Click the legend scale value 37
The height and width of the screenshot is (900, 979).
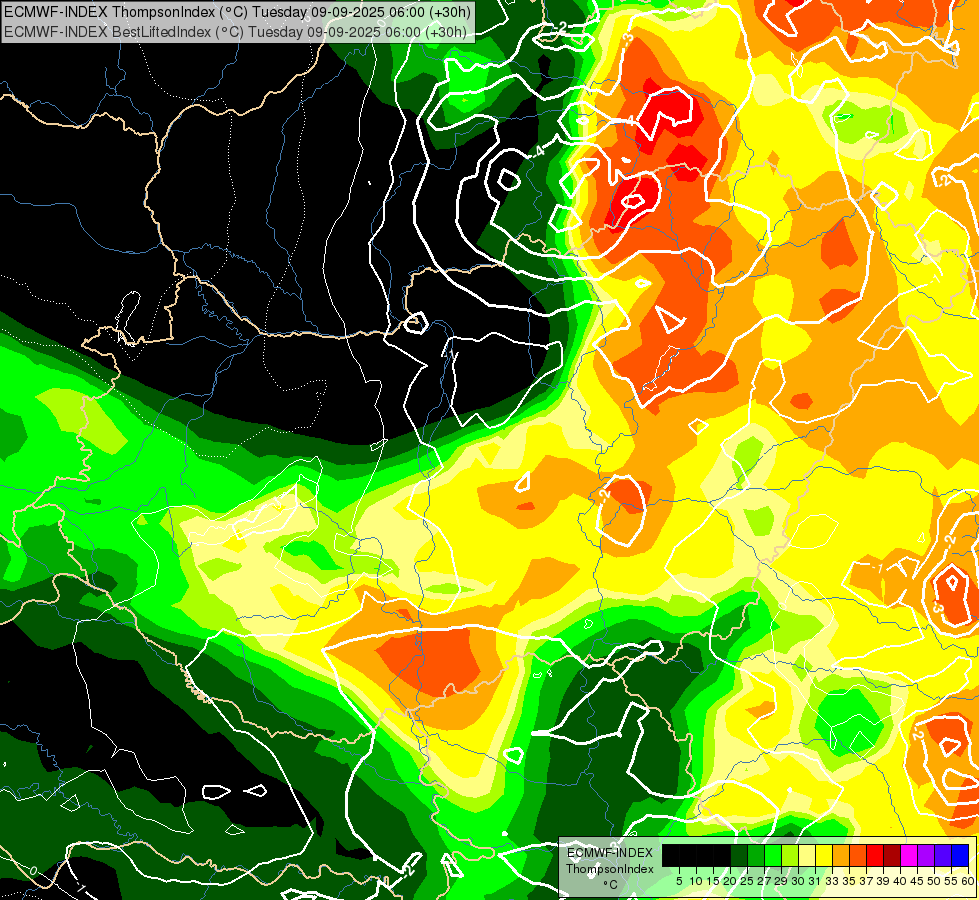point(867,881)
